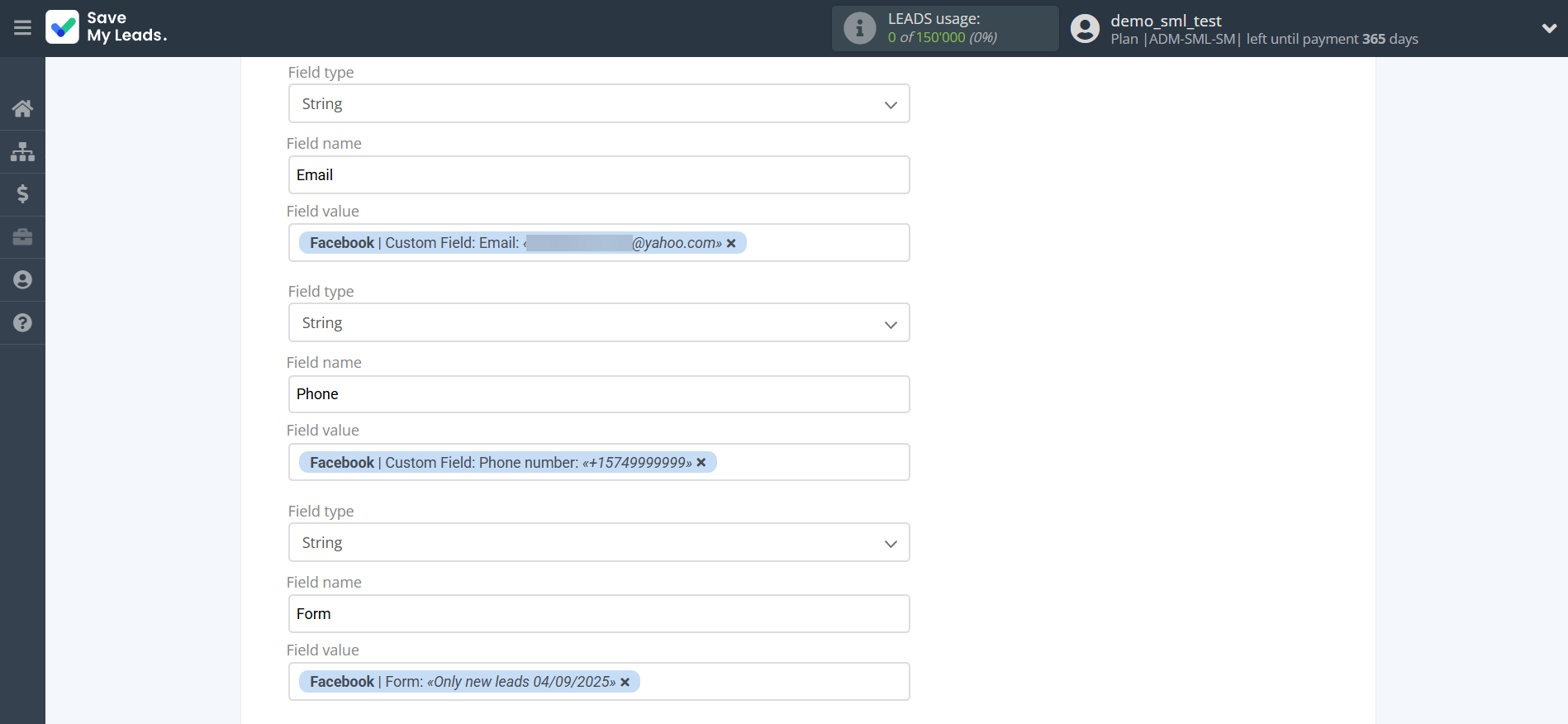Viewport: 1568px width, 724px height.
Task: Open billing via the dollar sign icon
Action: [22, 194]
